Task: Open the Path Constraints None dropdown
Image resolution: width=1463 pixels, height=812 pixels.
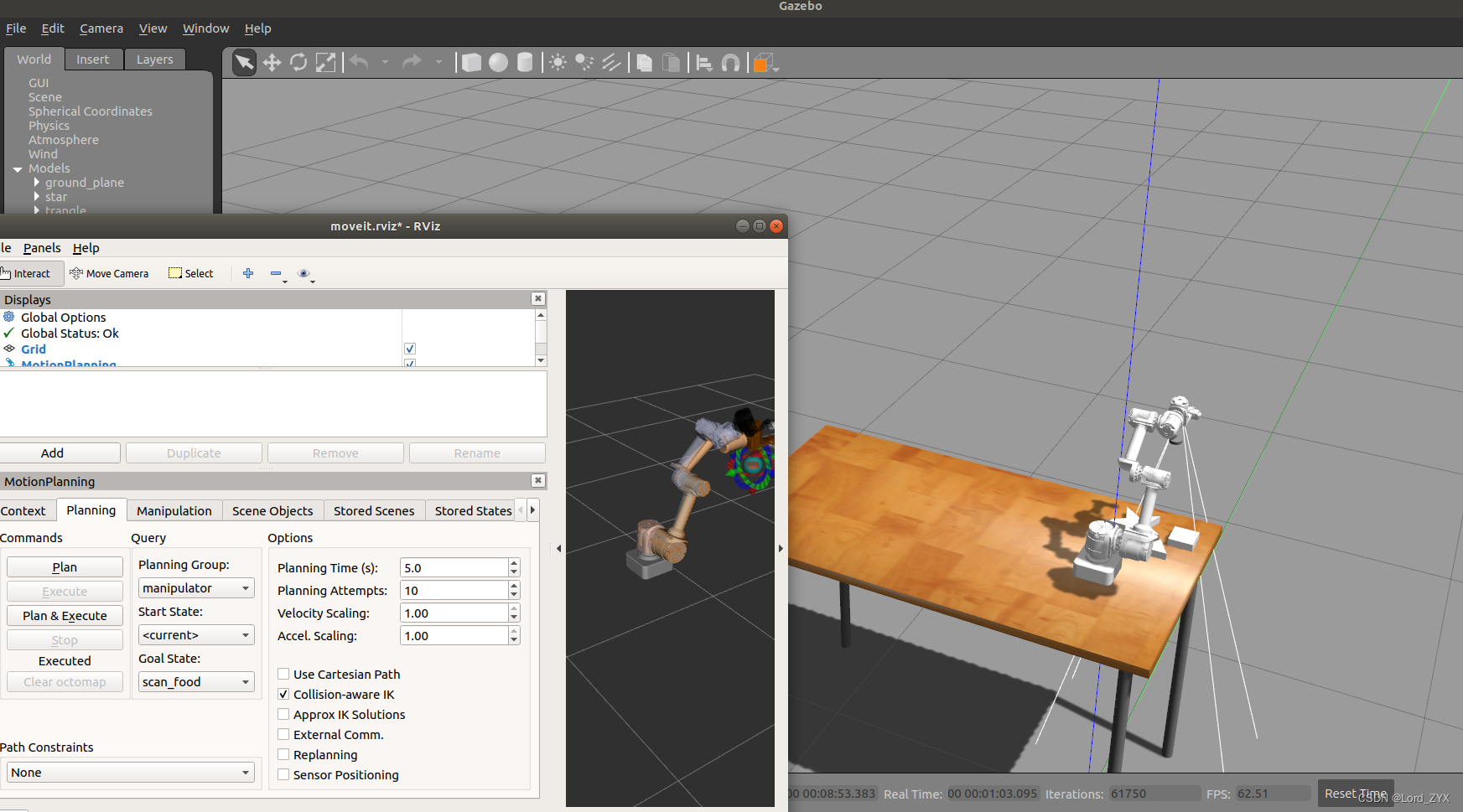Action: (130, 773)
